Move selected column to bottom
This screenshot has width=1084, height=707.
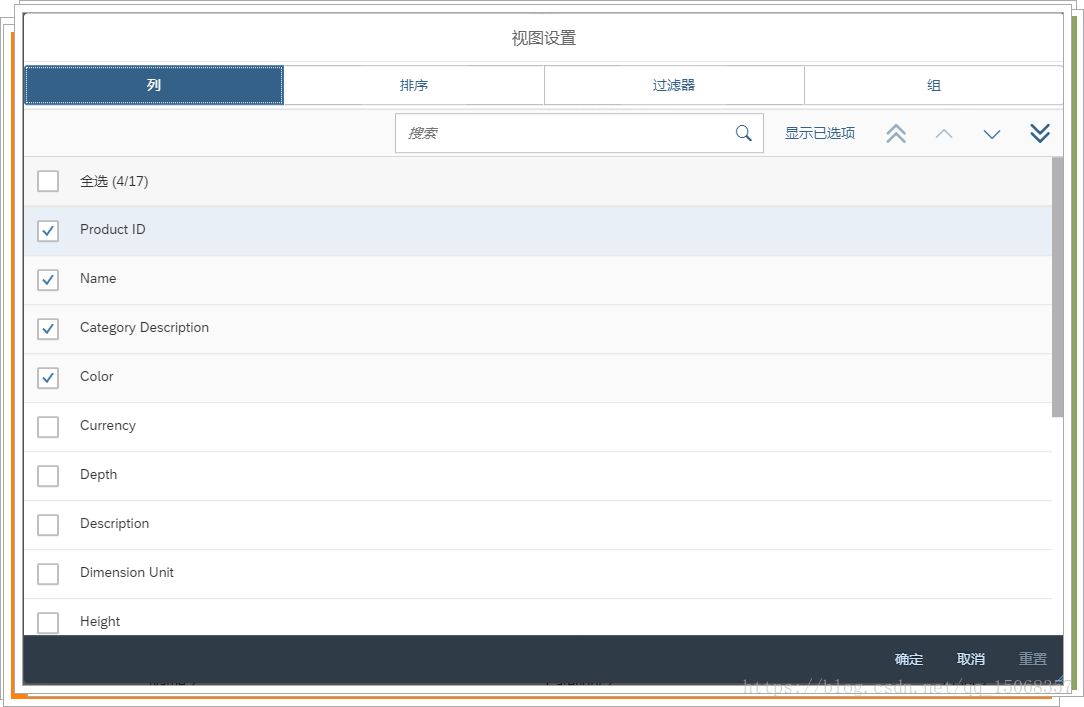pyautogui.click(x=1040, y=133)
